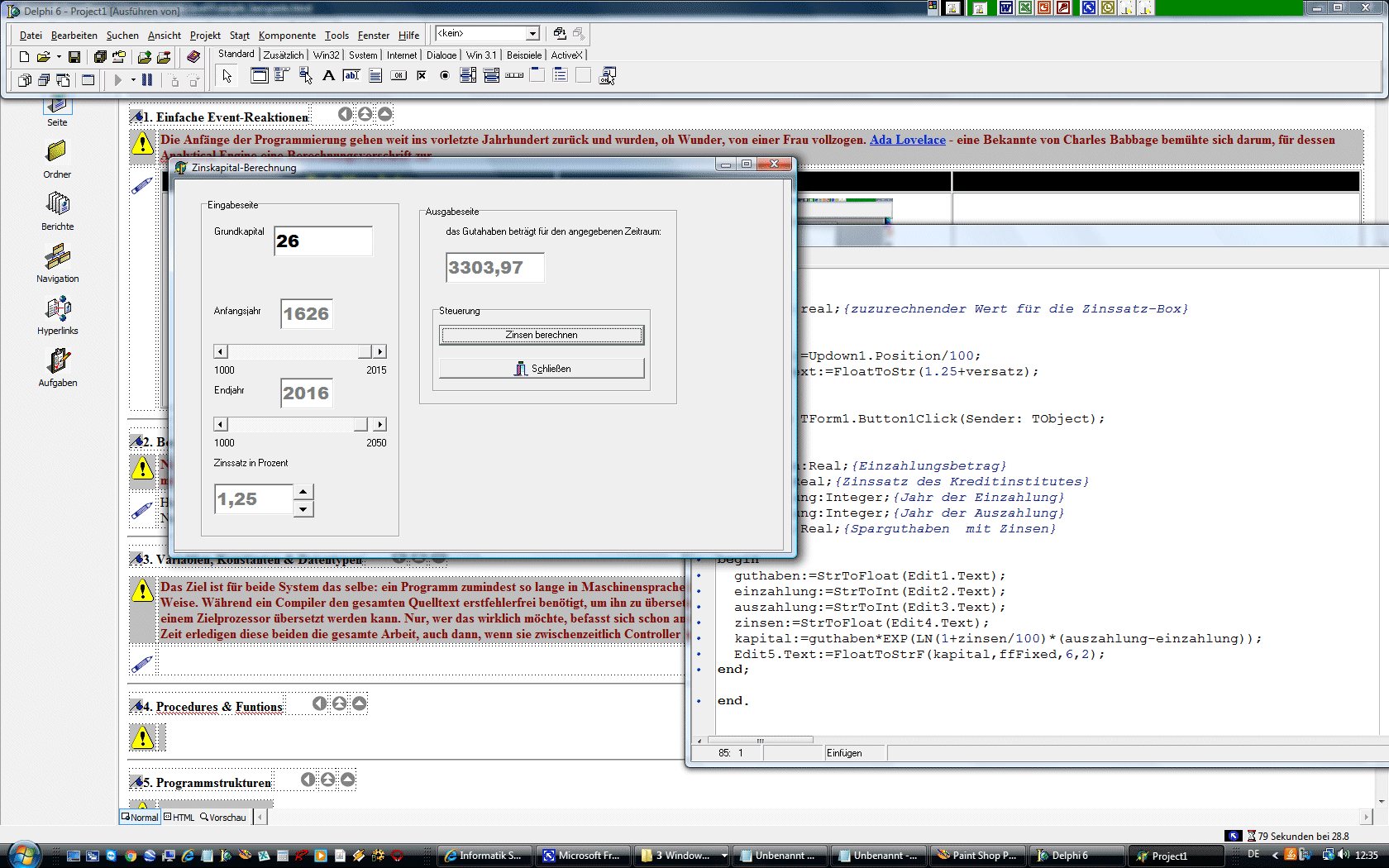1389x868 pixels.
Task: Open the Help book icon
Action: point(193,56)
